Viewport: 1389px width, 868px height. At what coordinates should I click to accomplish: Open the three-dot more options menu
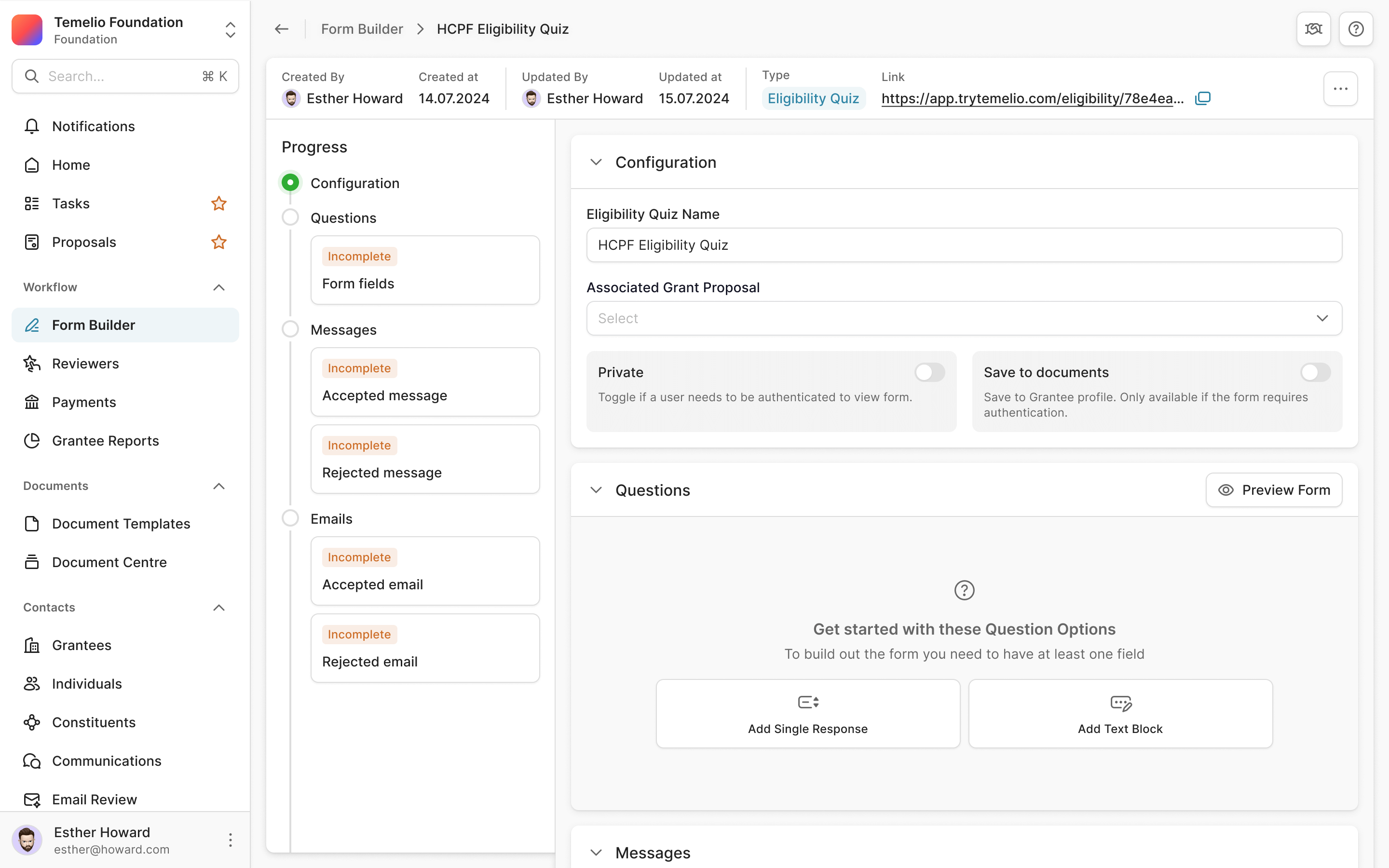point(1340,88)
